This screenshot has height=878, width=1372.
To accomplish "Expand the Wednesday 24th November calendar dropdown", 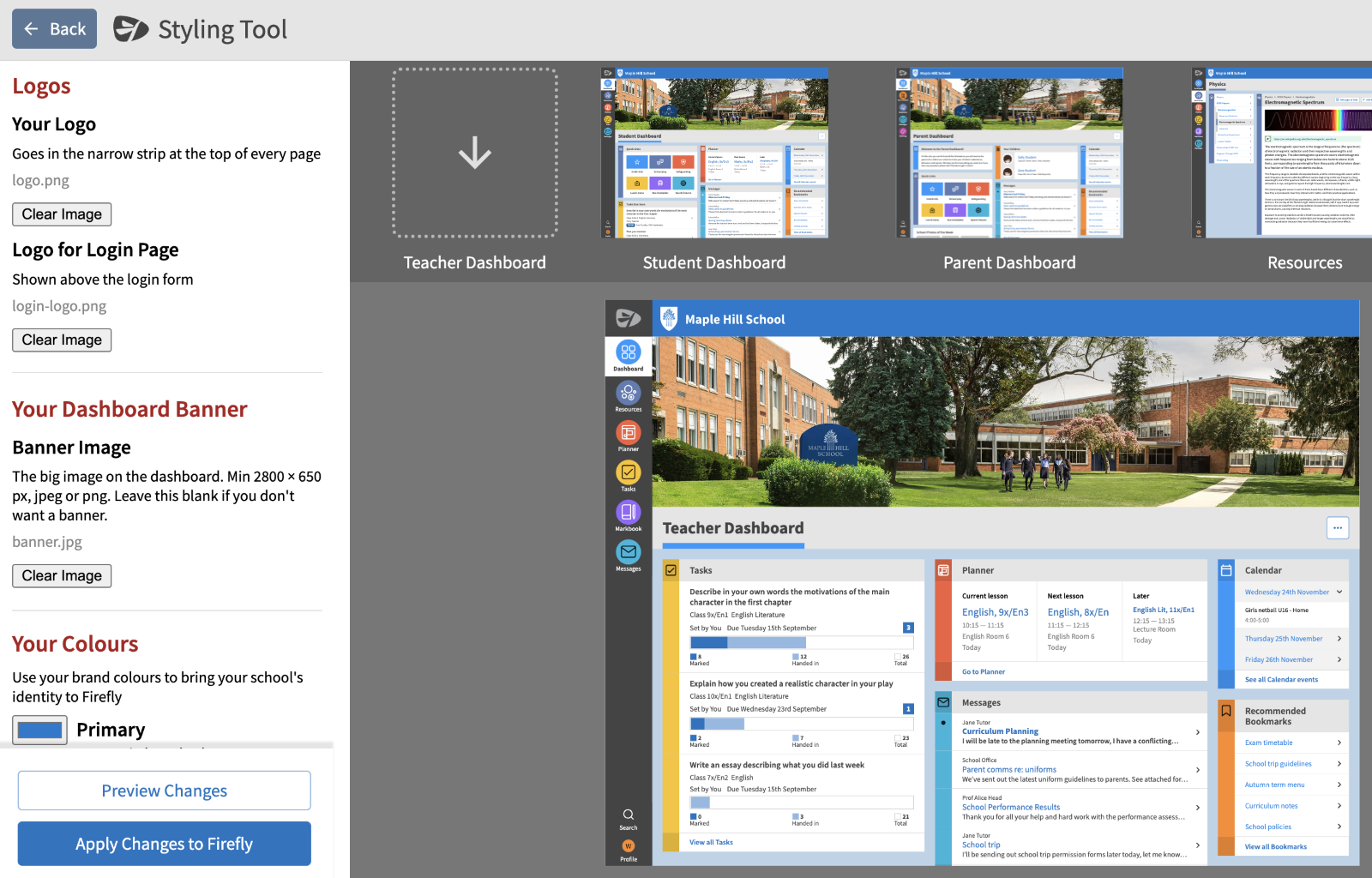I will tap(1339, 592).
